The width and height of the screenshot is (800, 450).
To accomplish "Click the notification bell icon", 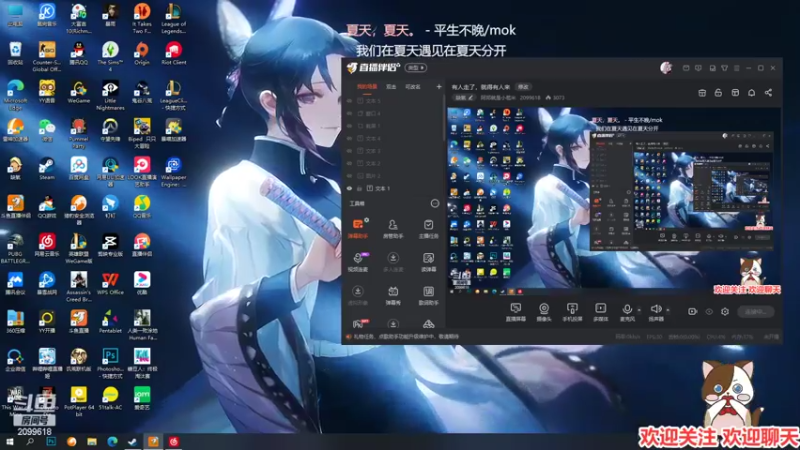I will pyautogui.click(x=752, y=92).
